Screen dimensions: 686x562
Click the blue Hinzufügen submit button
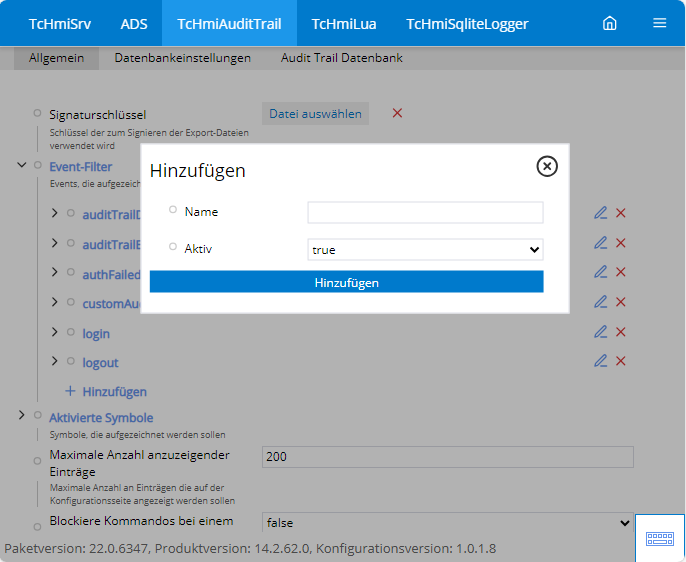(x=346, y=282)
